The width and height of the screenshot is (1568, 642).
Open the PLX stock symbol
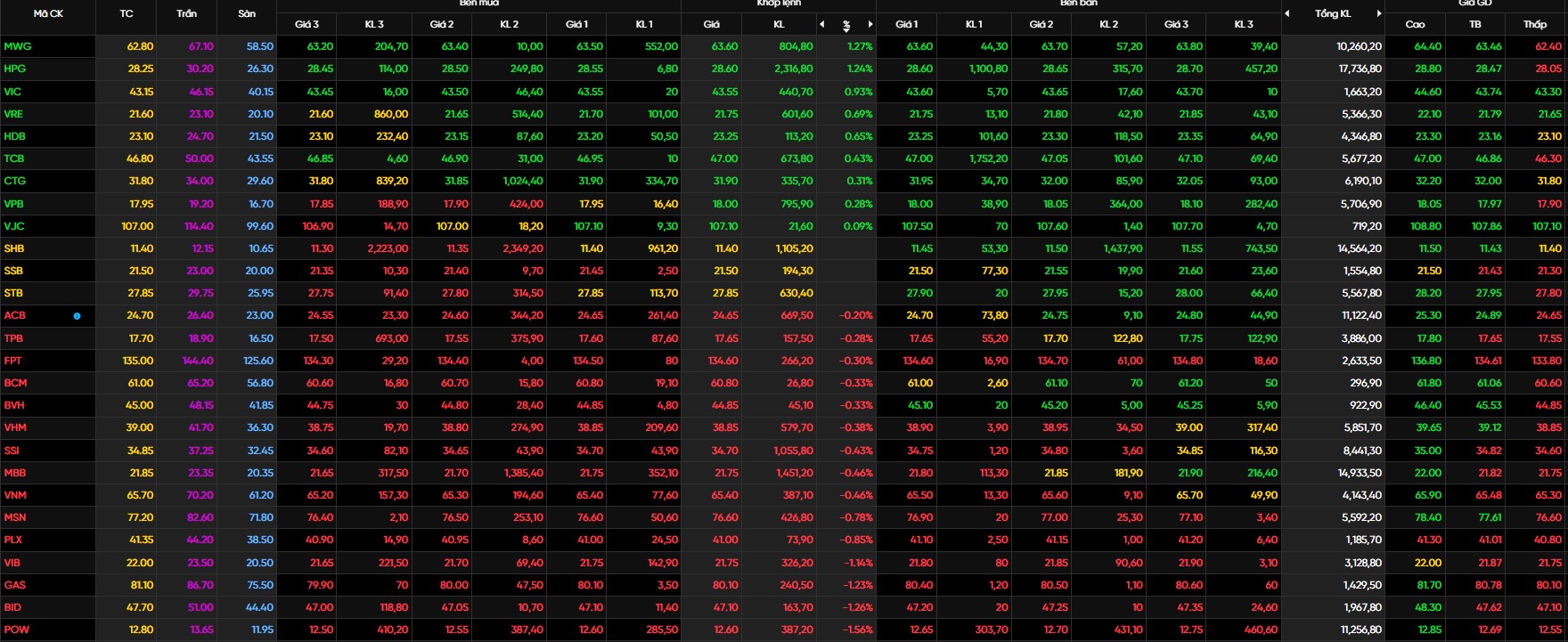click(12, 540)
